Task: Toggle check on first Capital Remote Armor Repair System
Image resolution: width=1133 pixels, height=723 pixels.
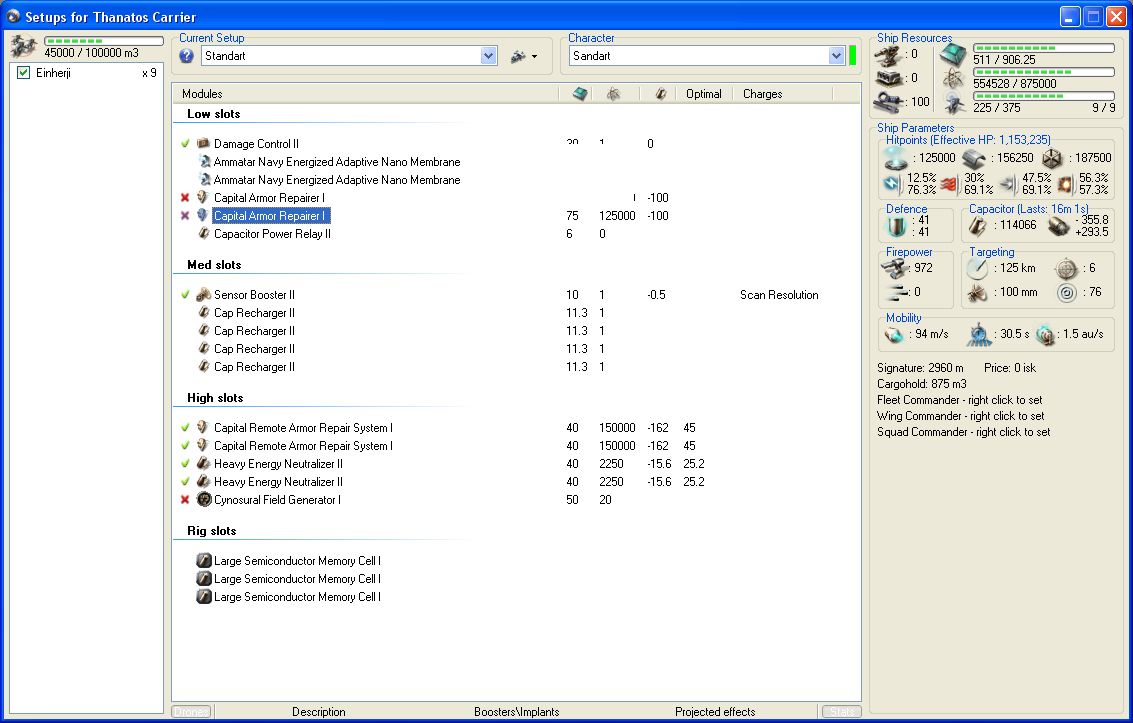Action: click(x=185, y=427)
